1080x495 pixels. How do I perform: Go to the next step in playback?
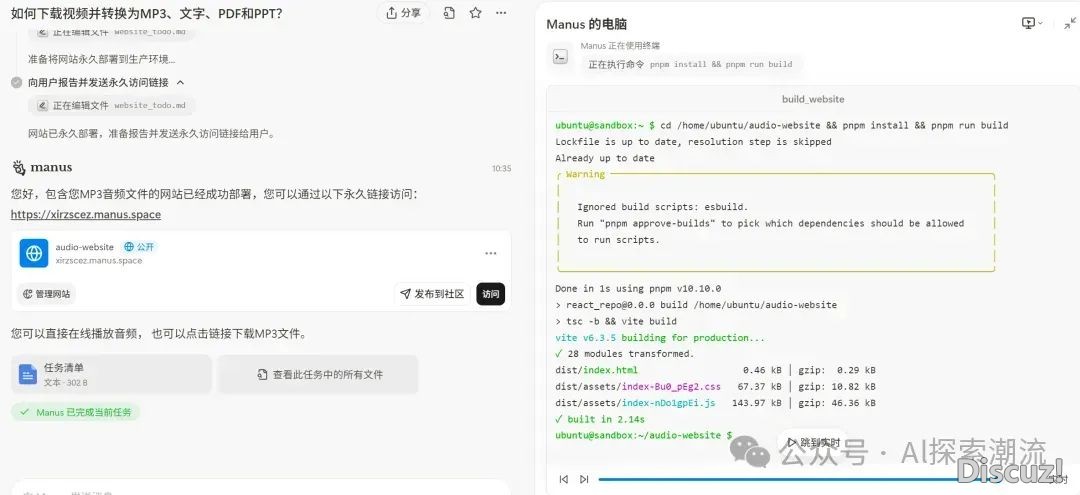pyautogui.click(x=584, y=479)
